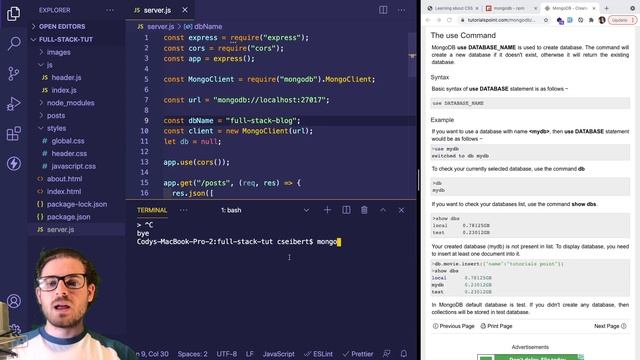The height and width of the screenshot is (360, 640).
Task: Click ESLint status bar item
Action: tap(318, 354)
